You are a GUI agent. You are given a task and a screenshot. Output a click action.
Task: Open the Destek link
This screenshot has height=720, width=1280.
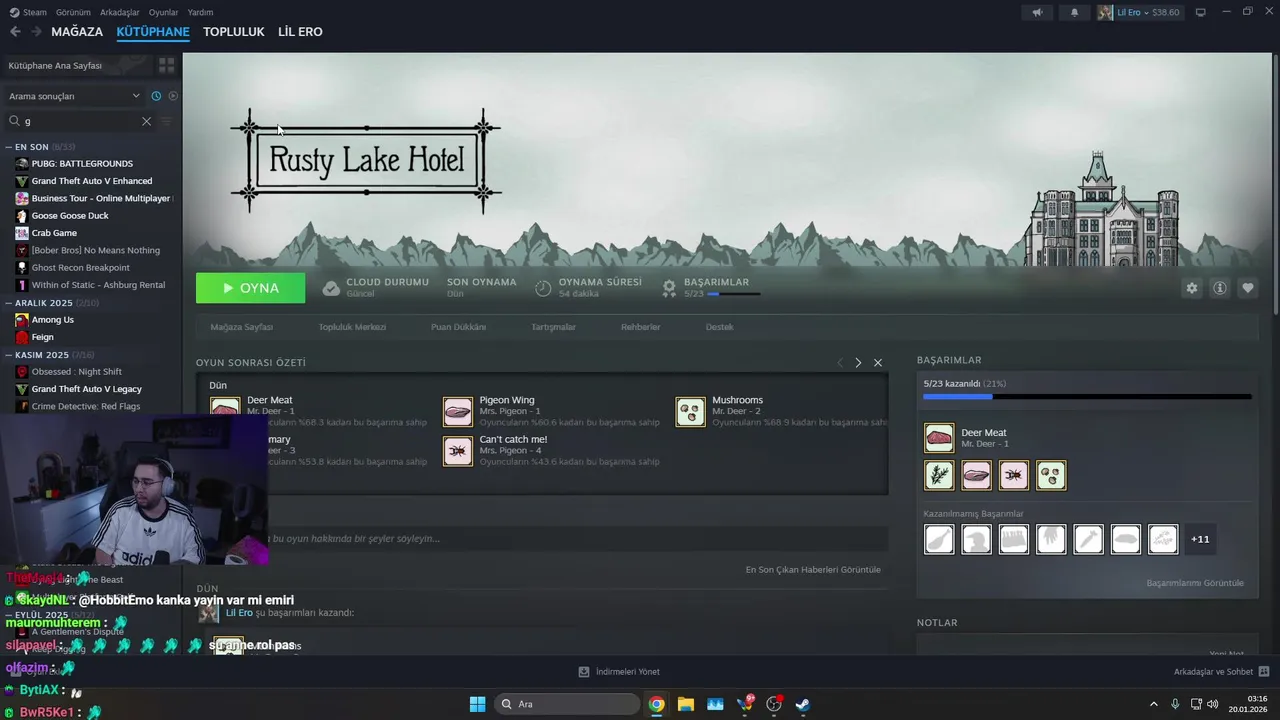[719, 327]
